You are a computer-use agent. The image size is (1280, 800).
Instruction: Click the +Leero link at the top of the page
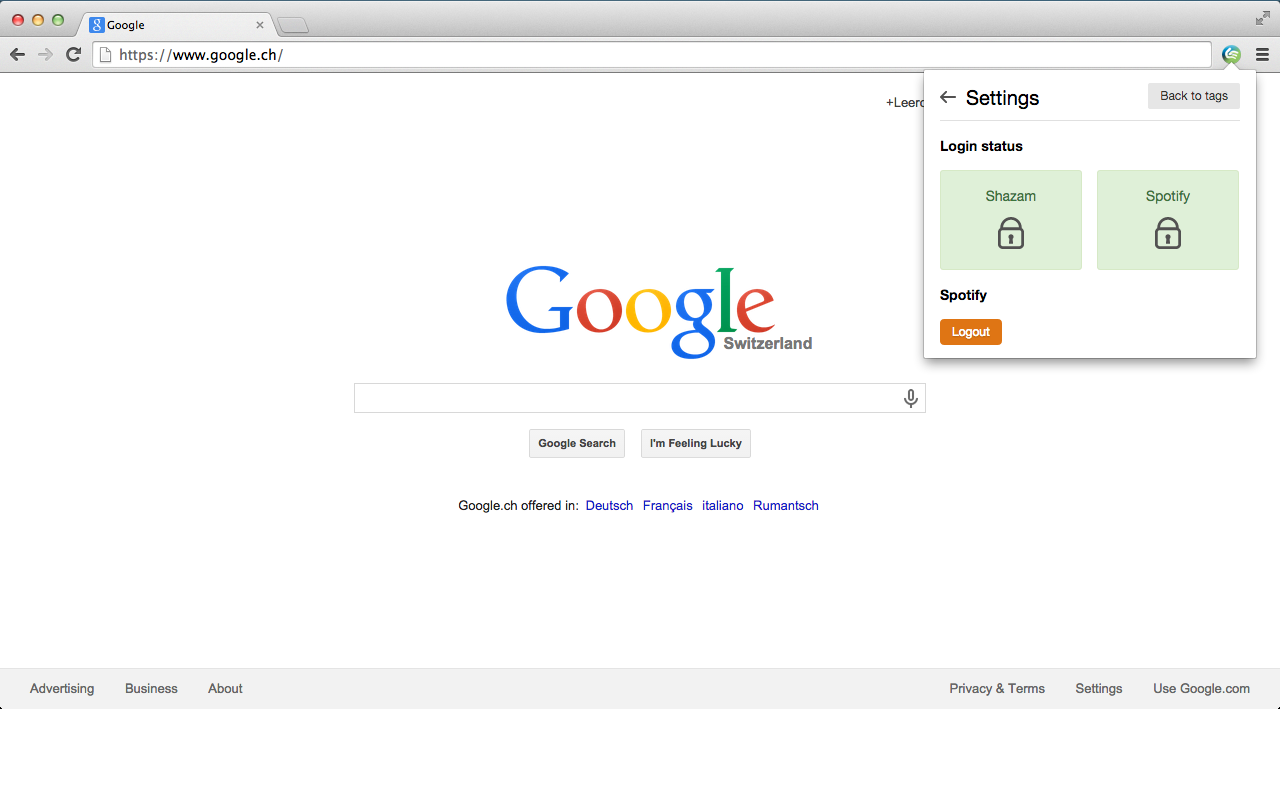click(x=905, y=102)
